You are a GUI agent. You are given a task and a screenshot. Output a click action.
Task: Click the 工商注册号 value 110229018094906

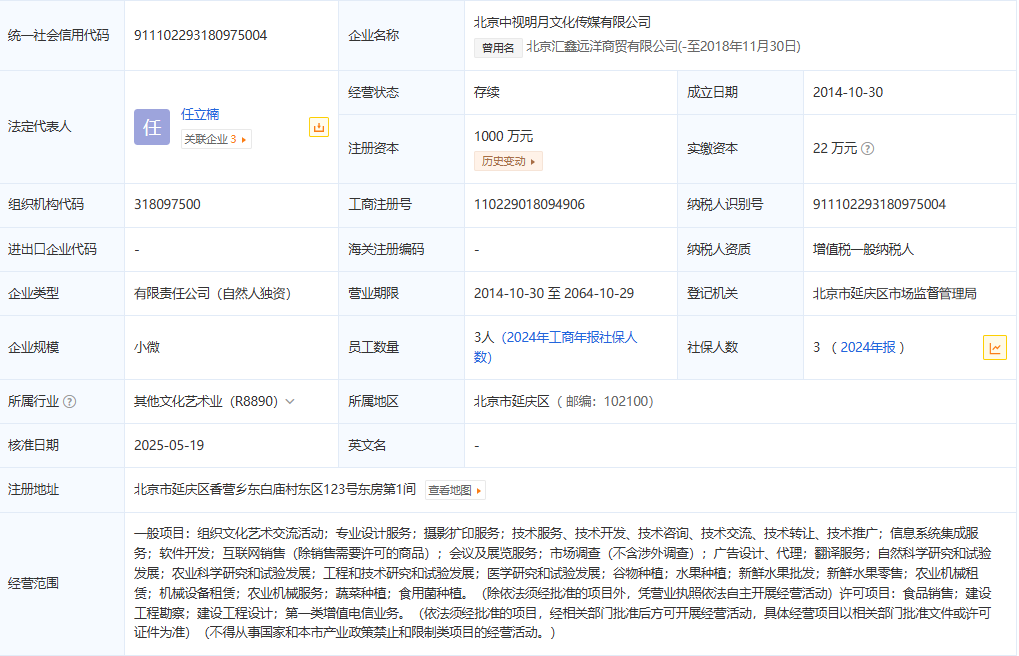pyautogui.click(x=529, y=204)
